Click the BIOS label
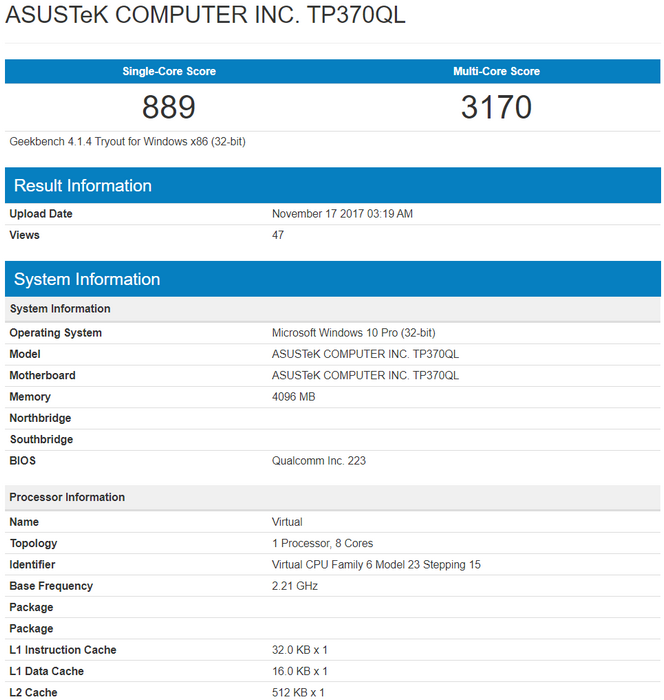 tap(22, 461)
